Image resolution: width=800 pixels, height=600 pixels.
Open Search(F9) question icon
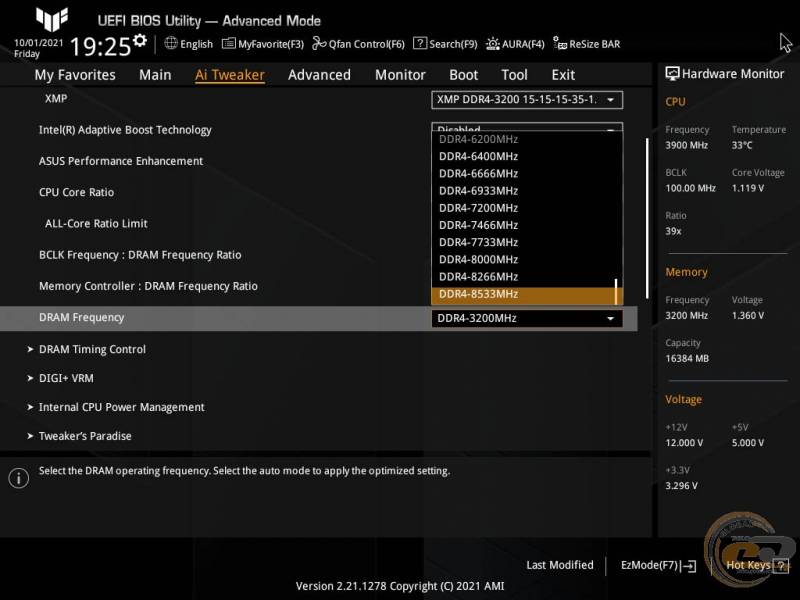coord(419,43)
